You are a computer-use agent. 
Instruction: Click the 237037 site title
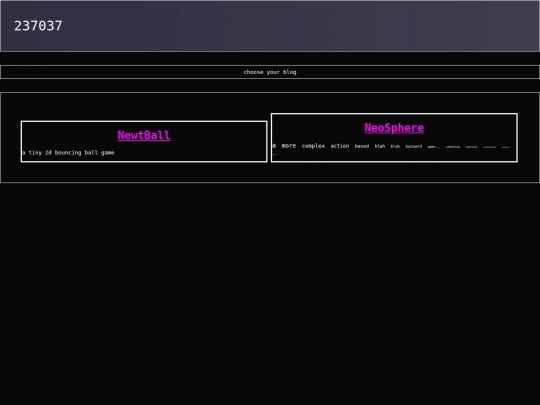tap(38, 26)
